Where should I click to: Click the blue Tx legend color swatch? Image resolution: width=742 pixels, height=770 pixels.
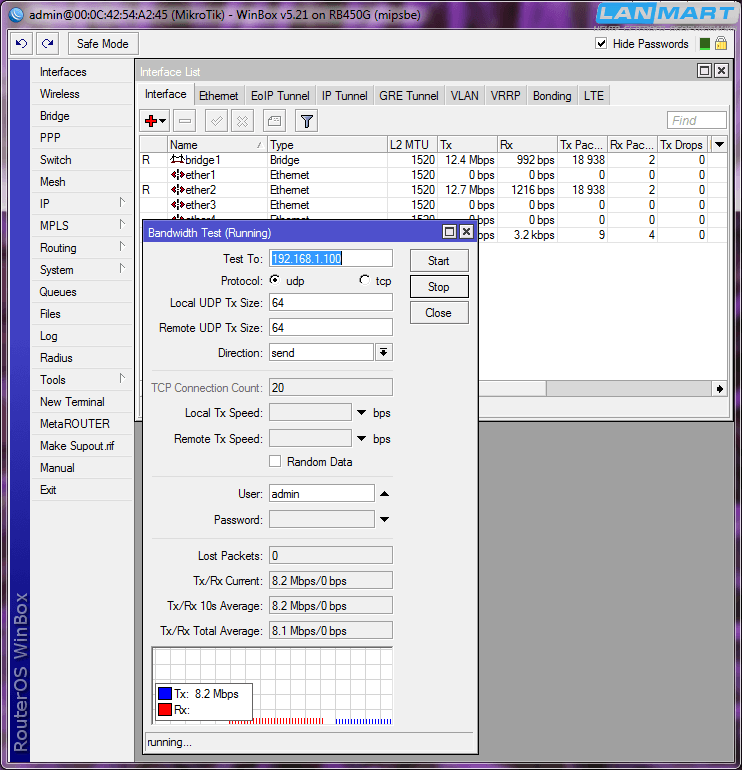pyautogui.click(x=165, y=693)
